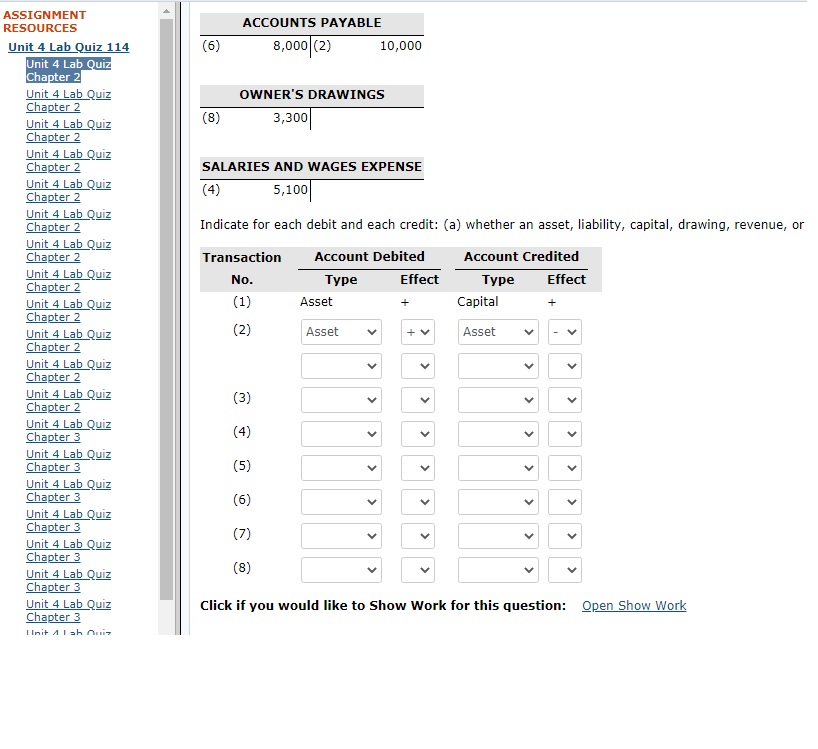
Task: Open the first Unit 4 Lab Quiz Chapter 3 link
Action: (x=68, y=430)
